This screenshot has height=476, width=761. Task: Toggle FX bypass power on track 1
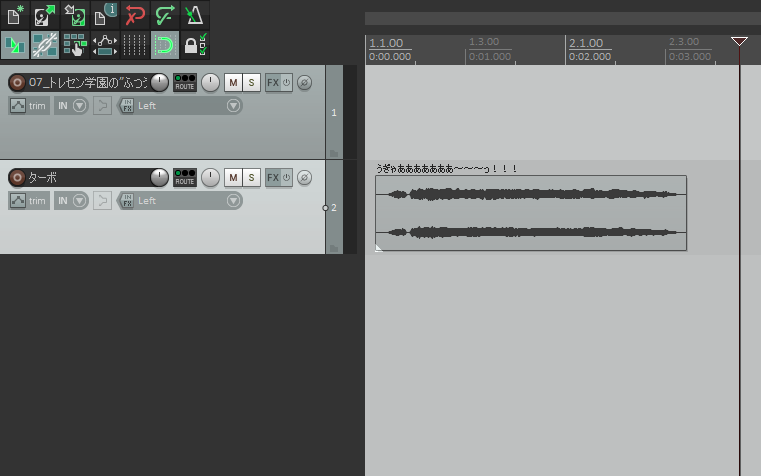(286, 82)
